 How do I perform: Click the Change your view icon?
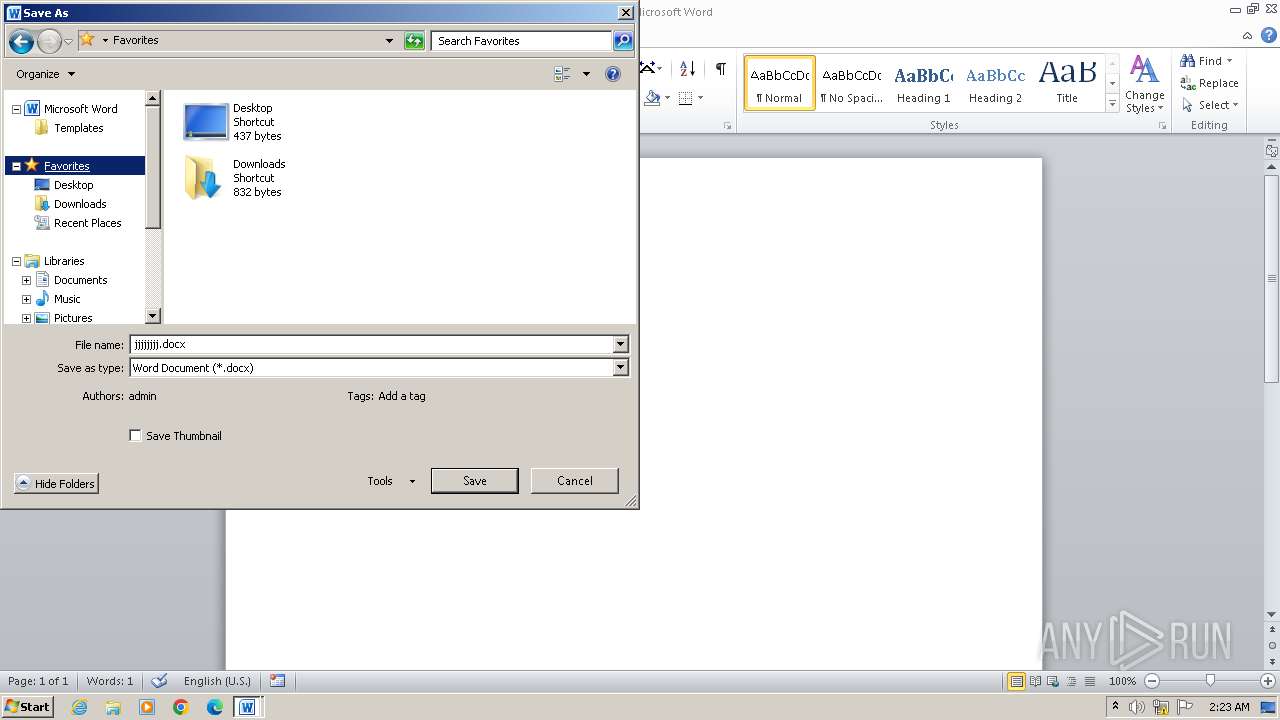coord(562,74)
